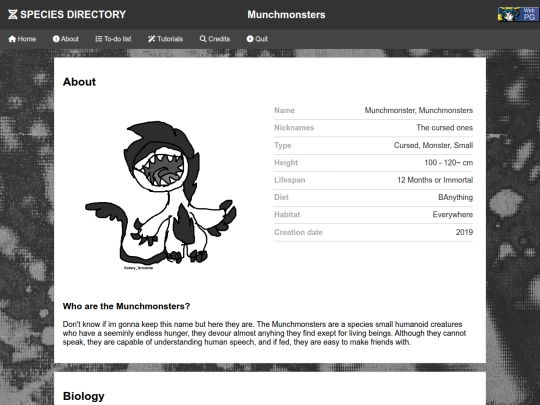
Task: Click the Munchmonster creature illustration
Action: click(x=161, y=194)
